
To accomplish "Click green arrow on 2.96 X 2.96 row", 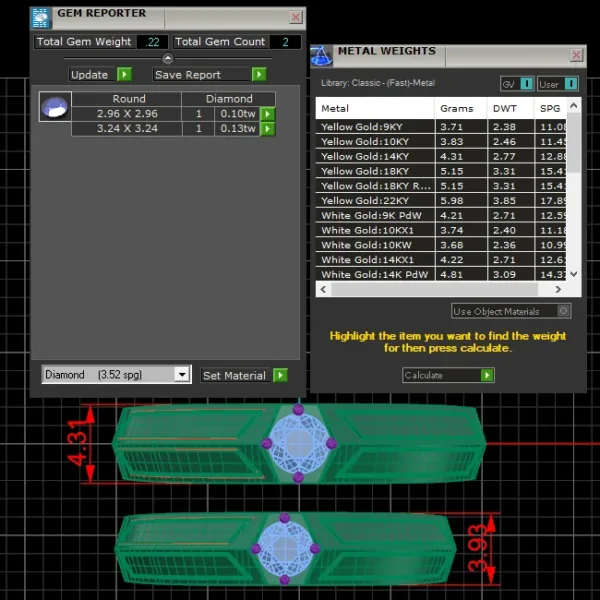I will (267, 114).
